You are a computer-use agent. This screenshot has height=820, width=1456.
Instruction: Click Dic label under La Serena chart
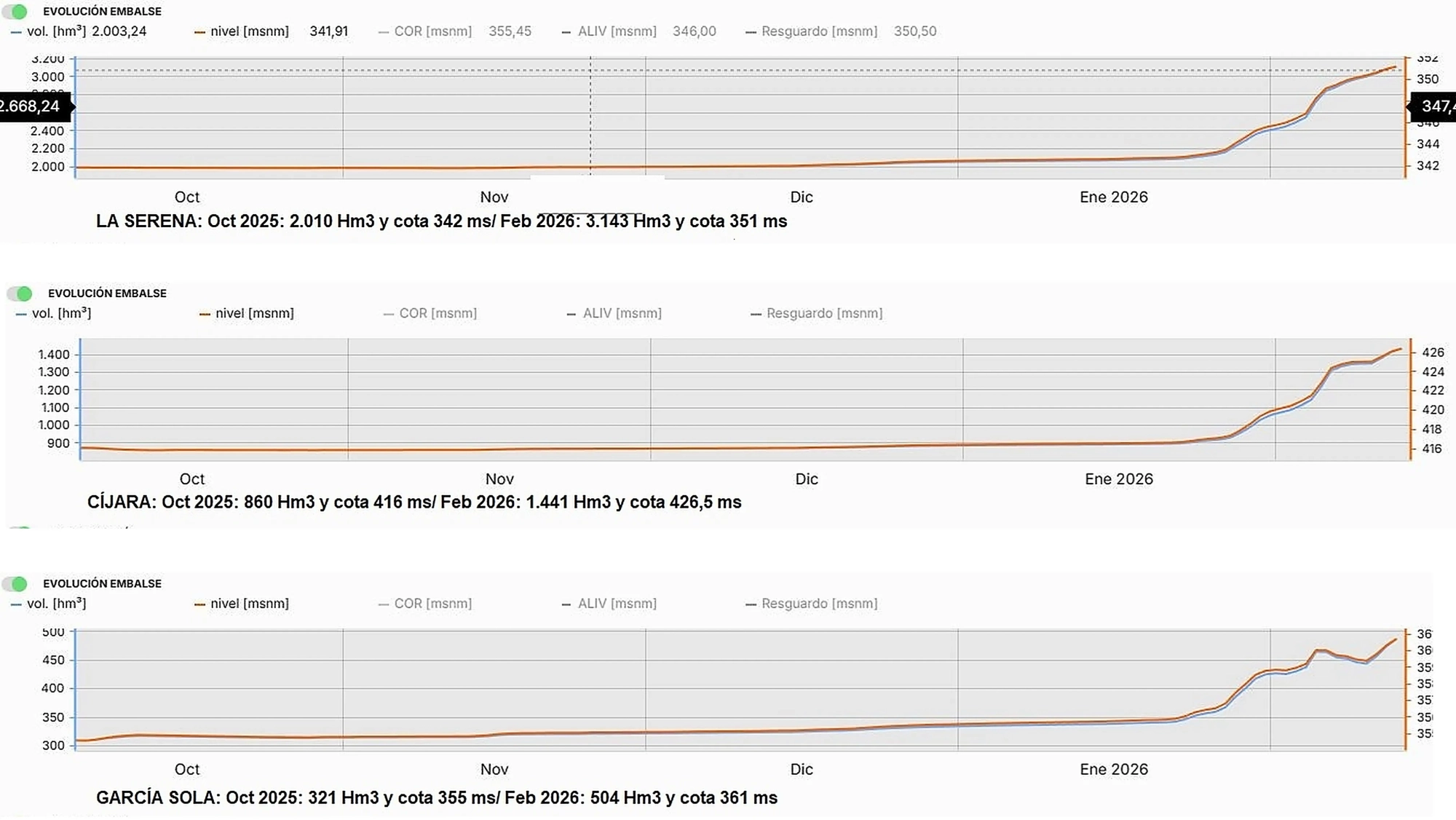(x=802, y=197)
